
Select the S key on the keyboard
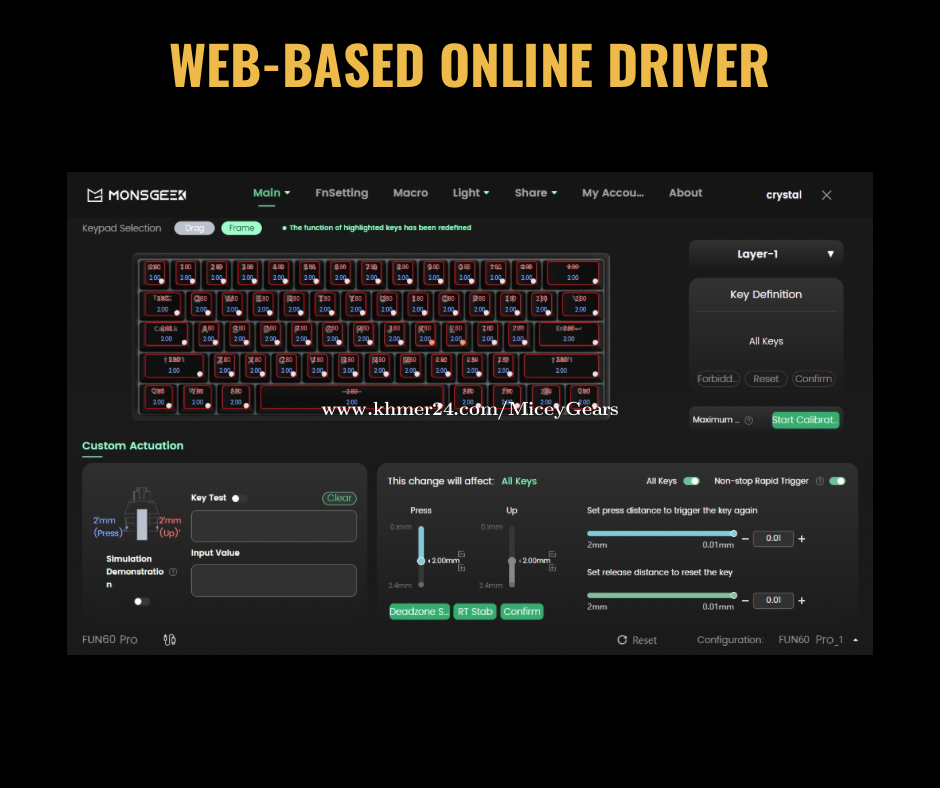coord(239,334)
